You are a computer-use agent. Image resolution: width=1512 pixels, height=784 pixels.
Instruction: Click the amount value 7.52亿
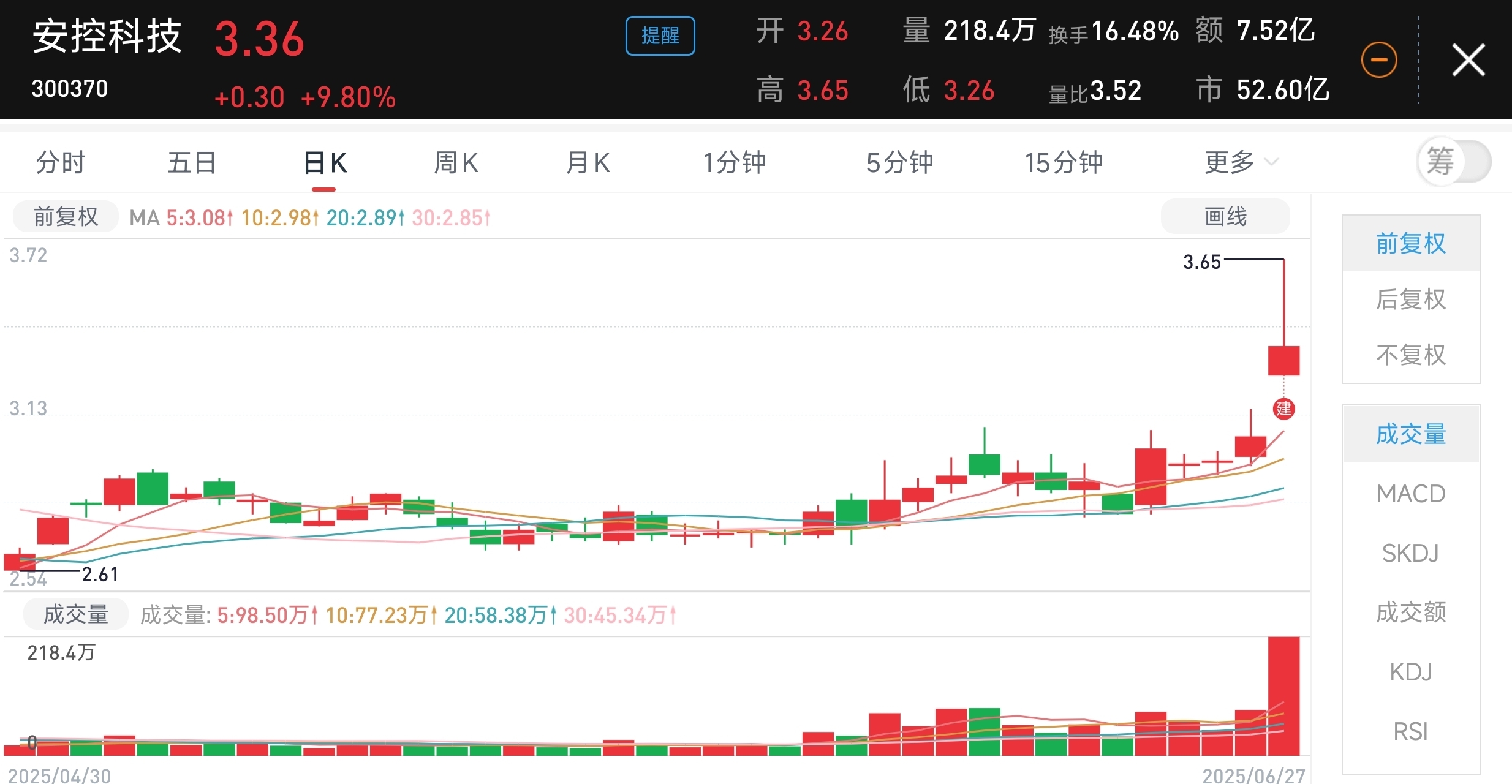(x=1276, y=31)
